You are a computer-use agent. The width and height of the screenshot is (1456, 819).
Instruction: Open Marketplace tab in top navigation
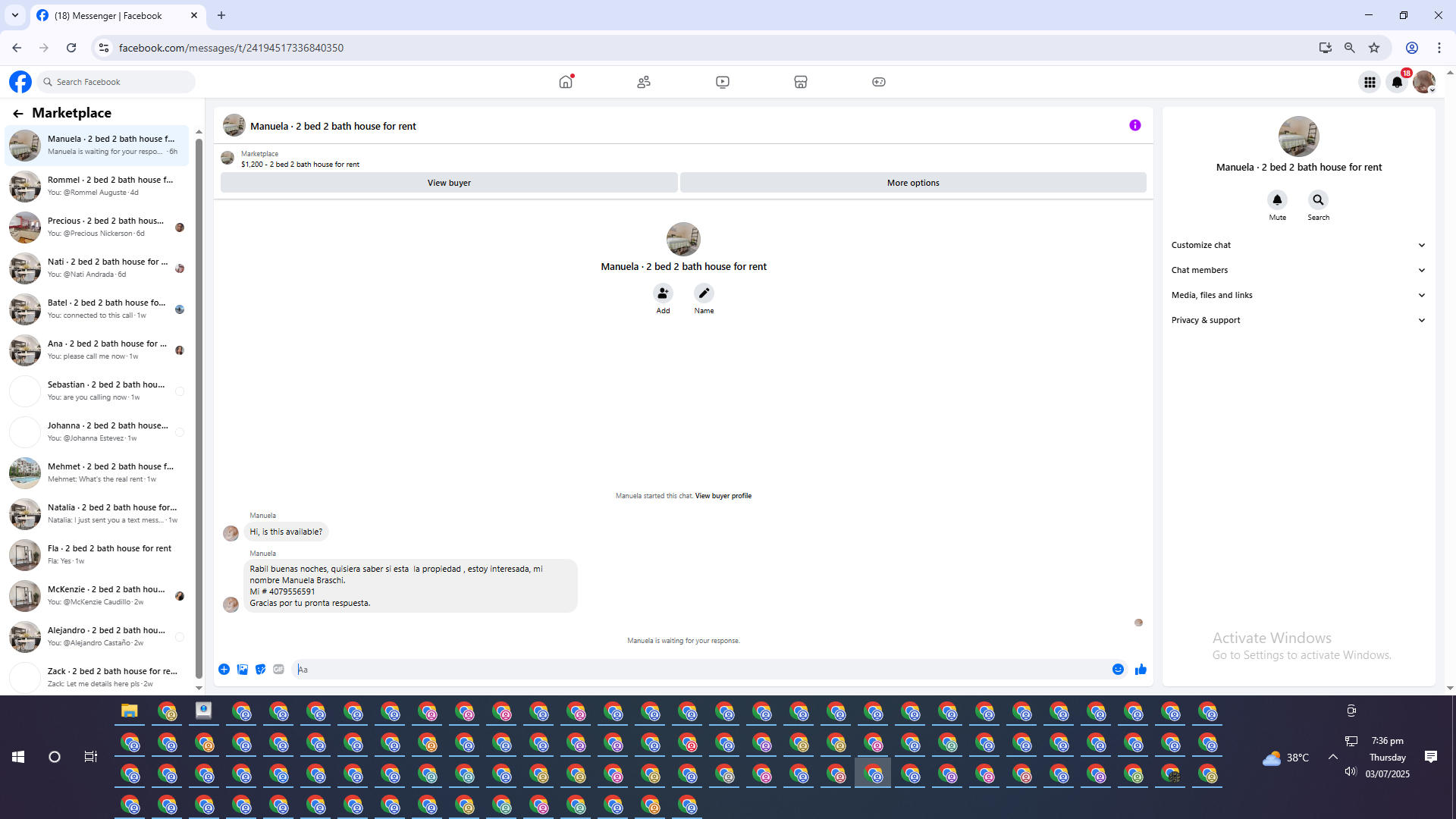point(800,82)
